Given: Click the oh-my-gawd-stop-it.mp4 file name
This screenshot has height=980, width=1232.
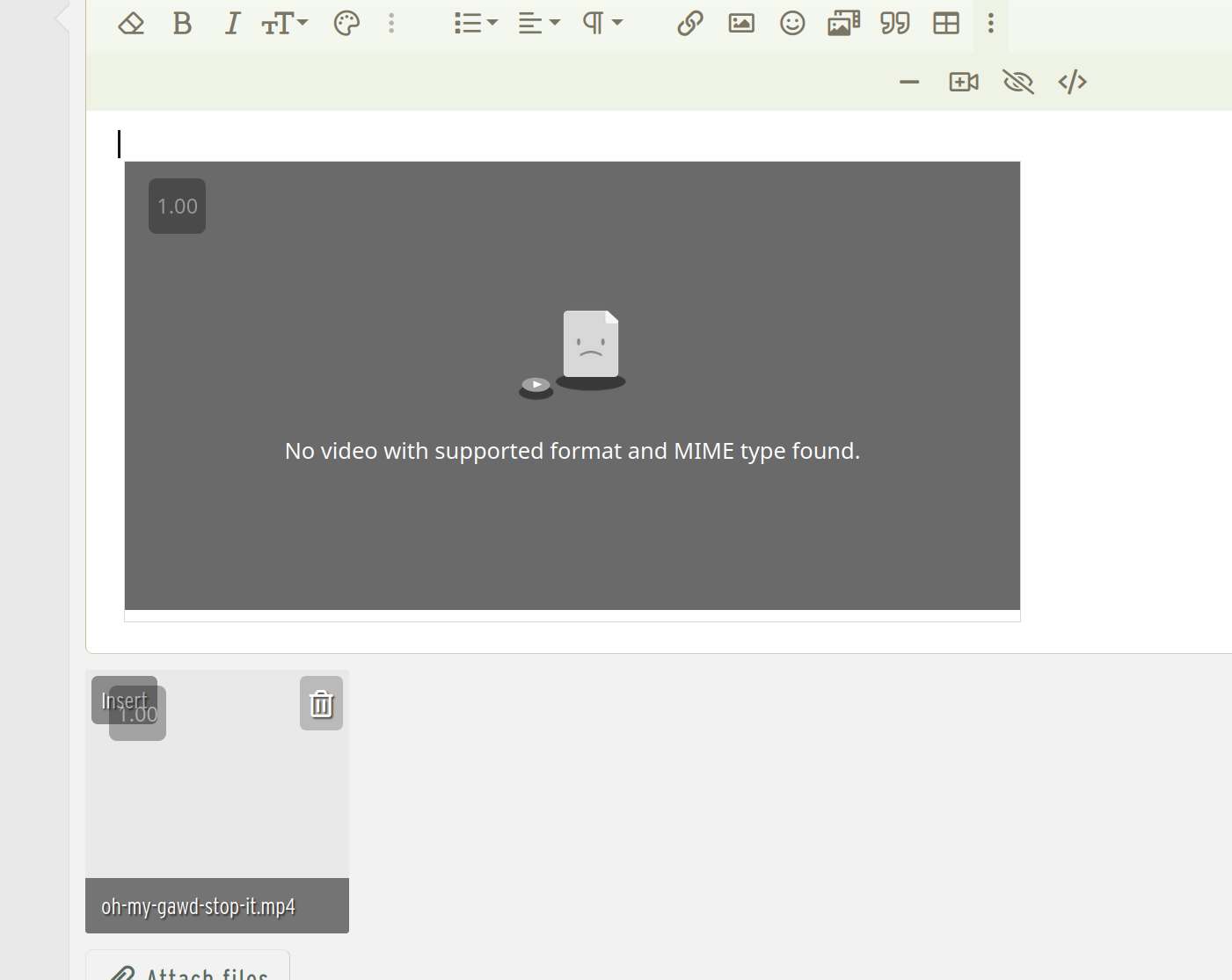Looking at the screenshot, I should pos(198,906).
